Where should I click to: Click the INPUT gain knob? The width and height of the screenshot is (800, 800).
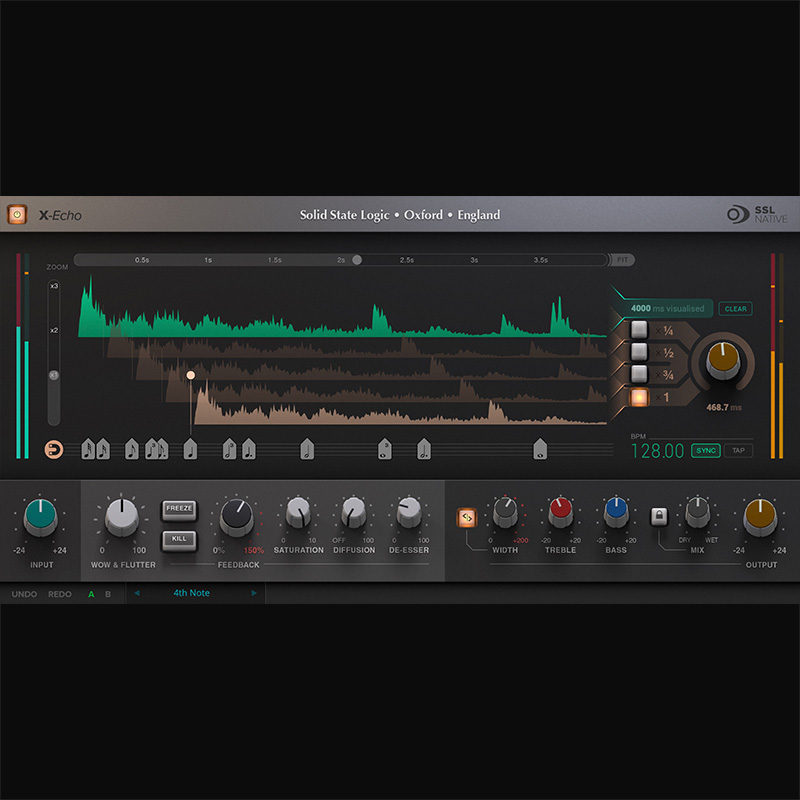[41, 517]
